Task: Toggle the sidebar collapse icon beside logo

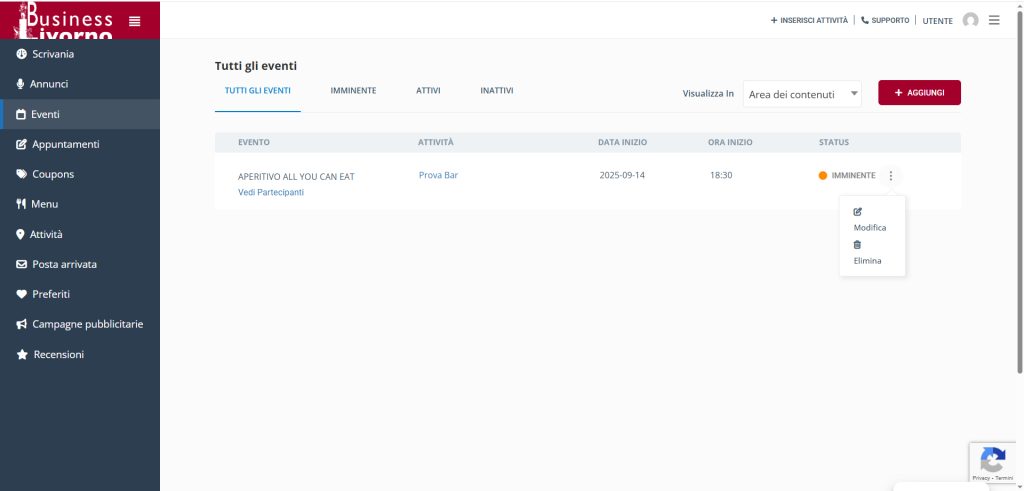Action: [x=135, y=21]
